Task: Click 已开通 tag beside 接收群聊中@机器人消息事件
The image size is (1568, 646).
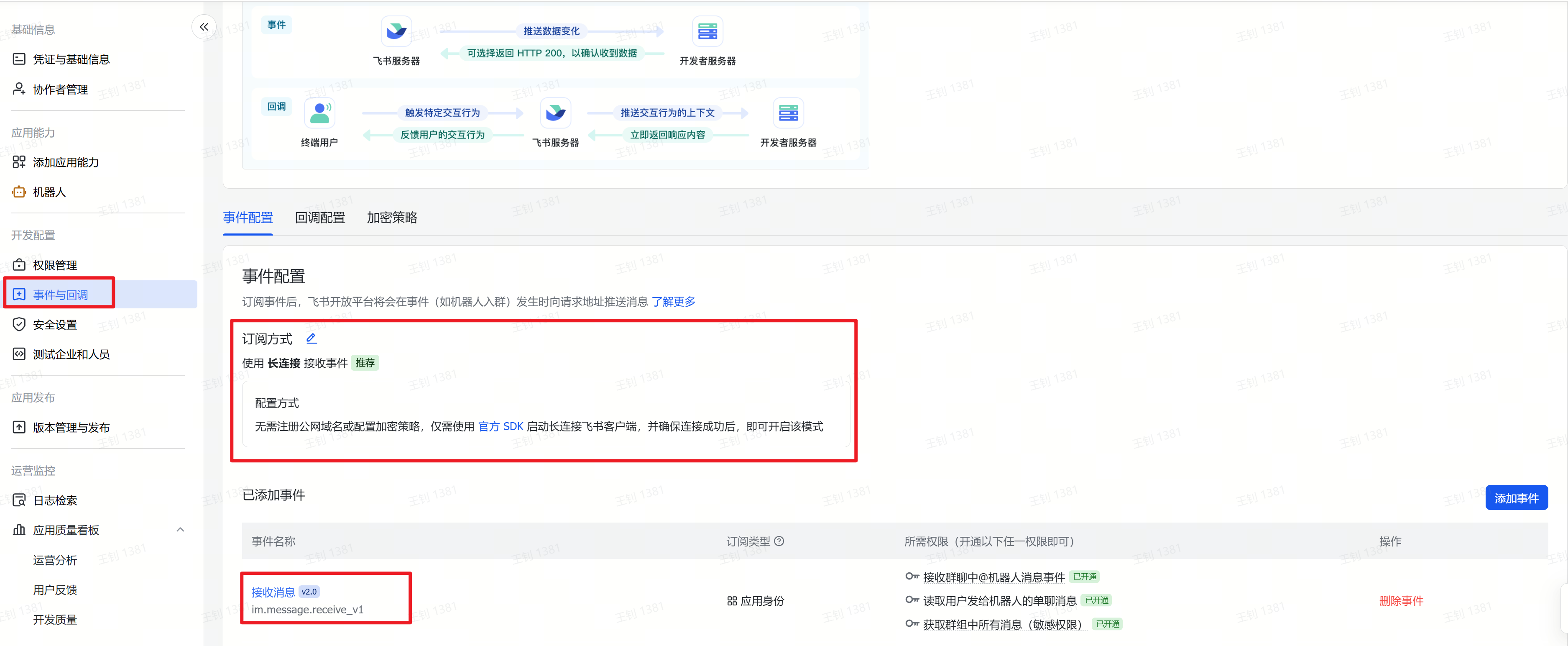Action: (1085, 577)
